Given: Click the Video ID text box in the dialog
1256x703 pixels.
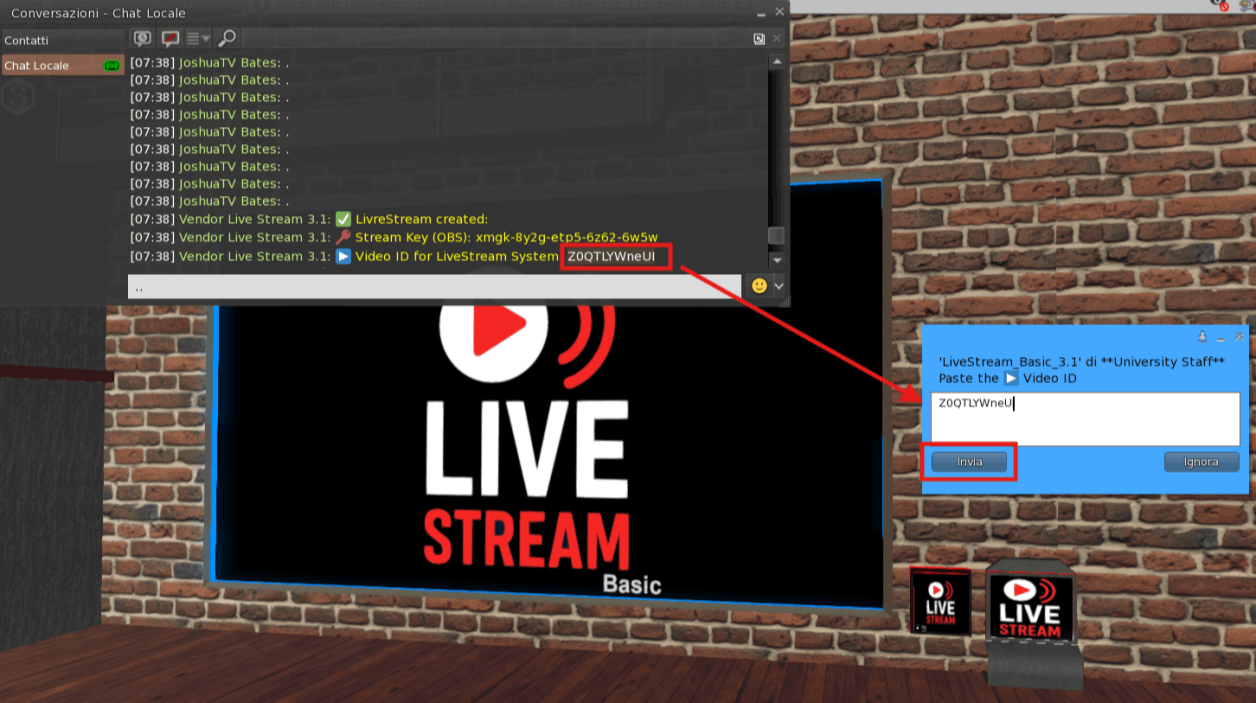Looking at the screenshot, I should (1085, 419).
